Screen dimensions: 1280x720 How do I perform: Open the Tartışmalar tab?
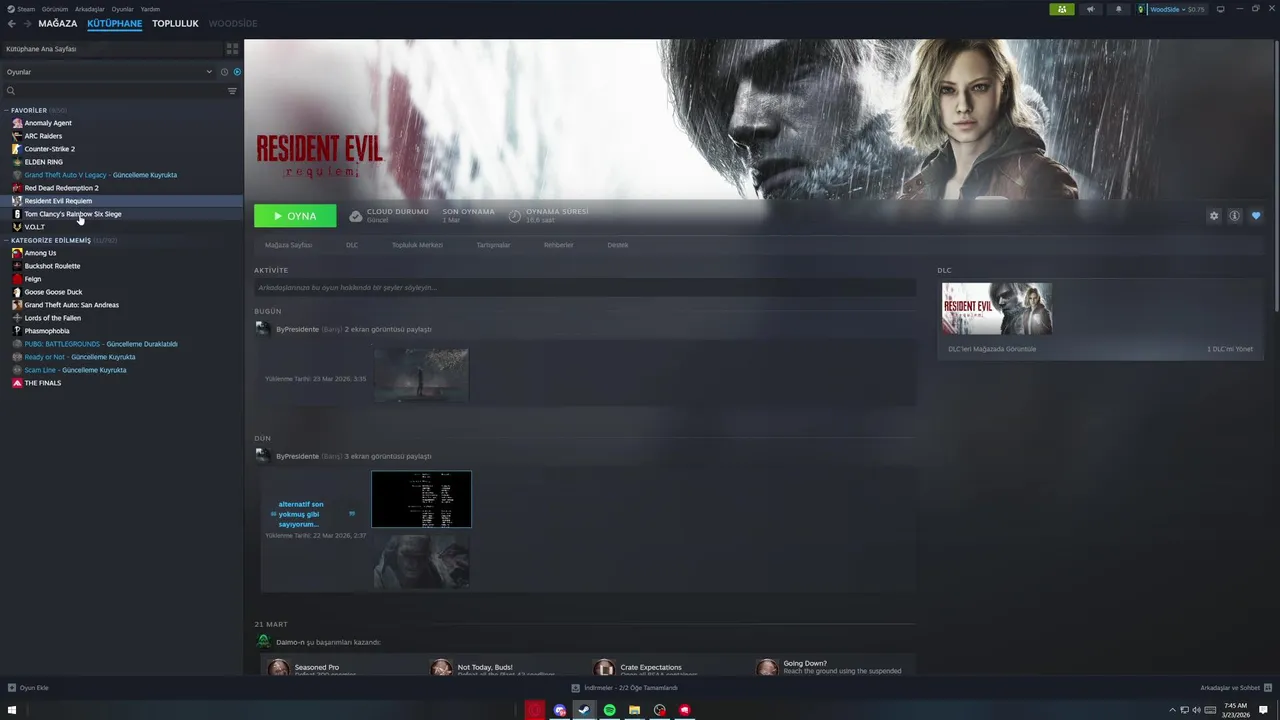[x=493, y=245]
